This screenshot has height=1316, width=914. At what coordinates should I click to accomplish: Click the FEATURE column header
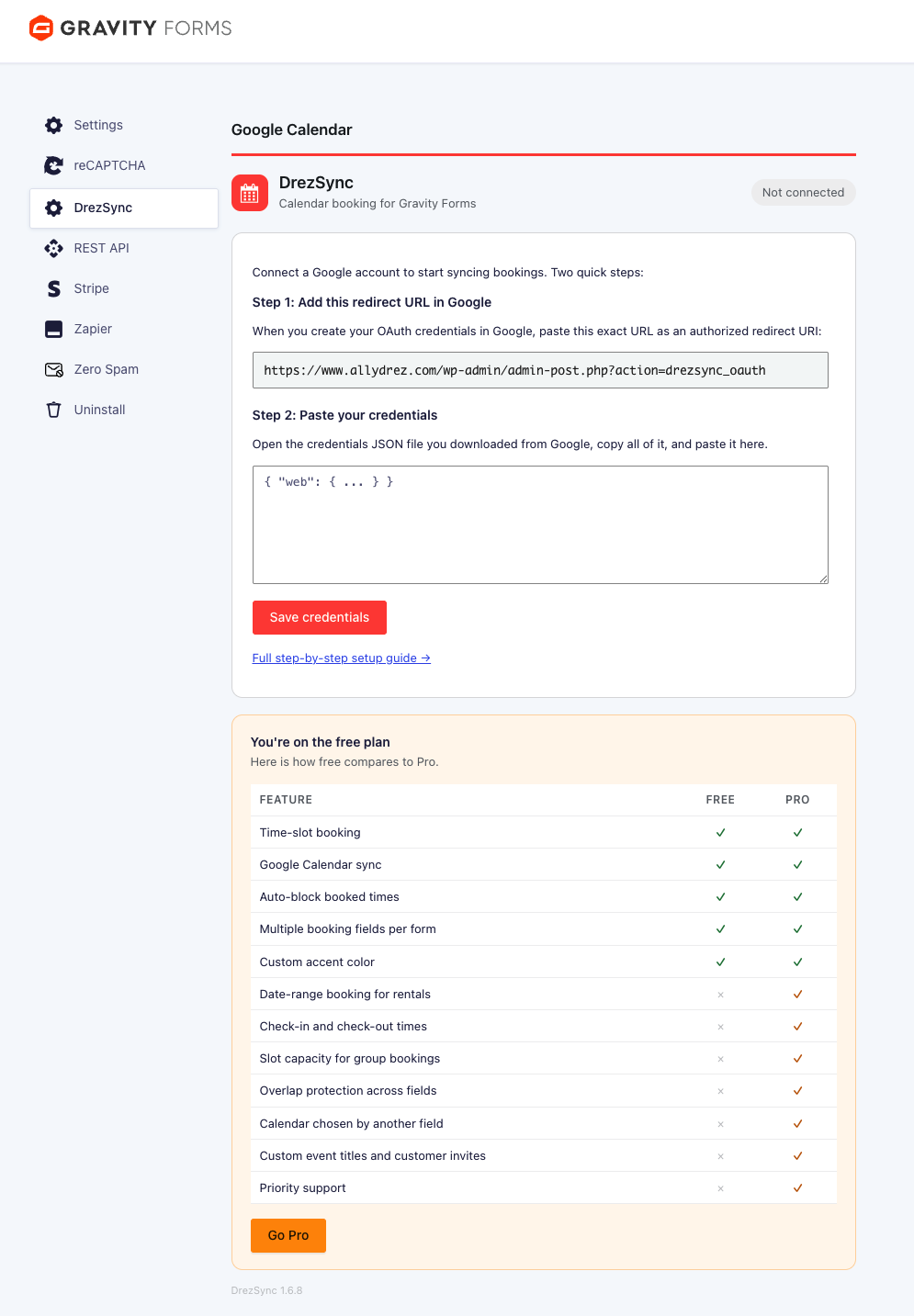pyautogui.click(x=286, y=800)
